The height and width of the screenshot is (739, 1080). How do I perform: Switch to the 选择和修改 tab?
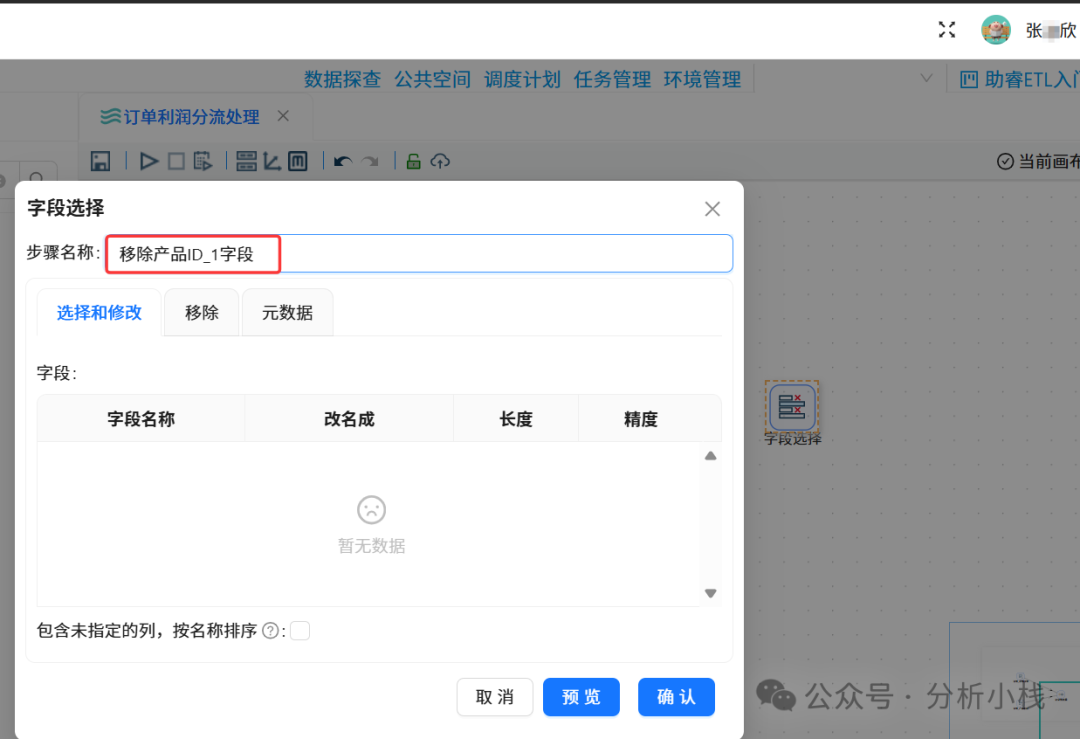click(x=99, y=313)
